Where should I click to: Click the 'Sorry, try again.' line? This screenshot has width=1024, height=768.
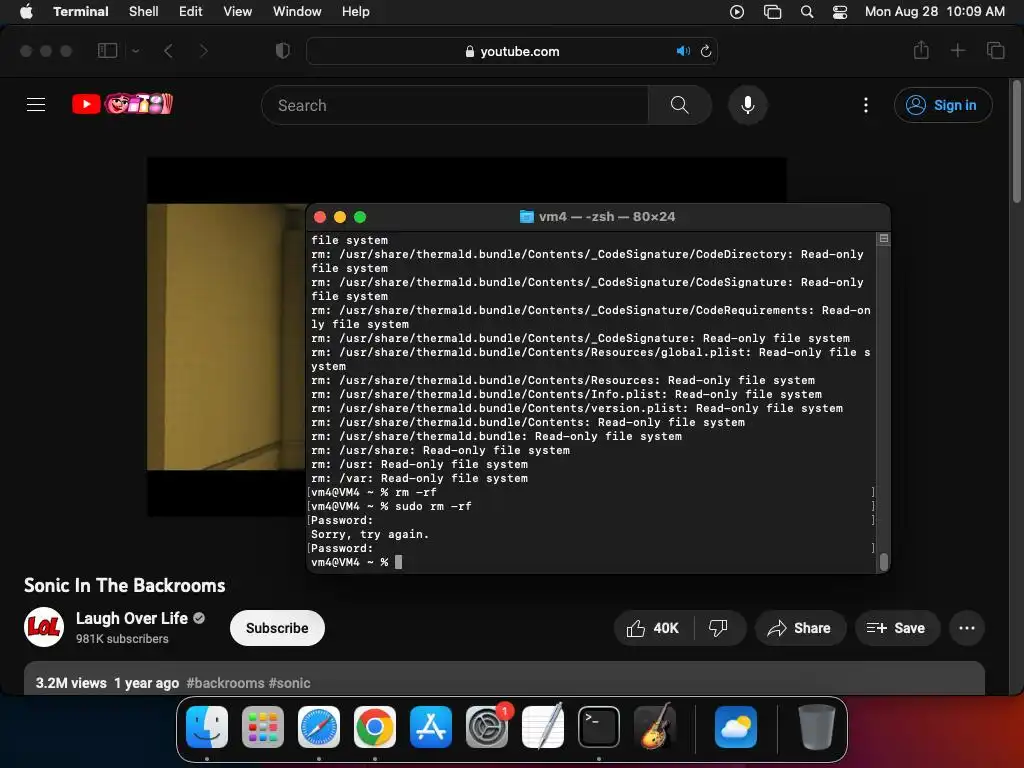pos(370,534)
